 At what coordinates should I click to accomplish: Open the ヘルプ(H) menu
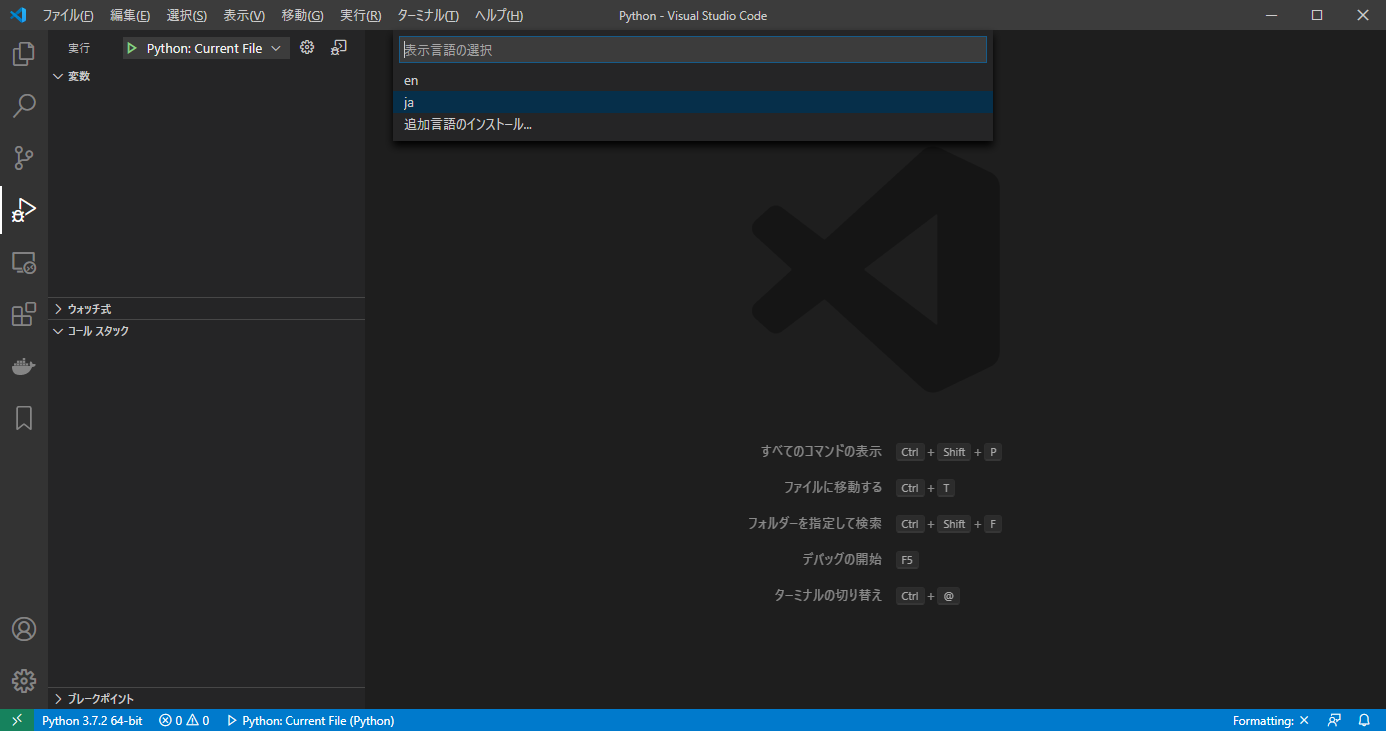coord(499,15)
